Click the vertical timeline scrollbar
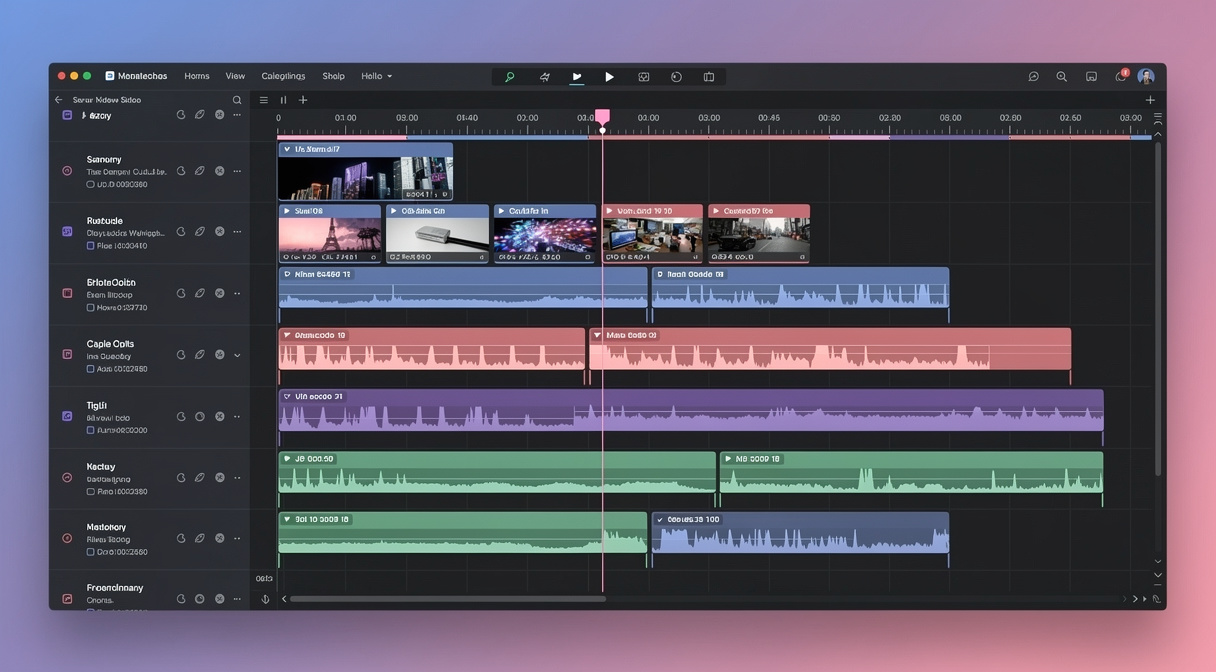This screenshot has width=1216, height=672. (1158, 308)
